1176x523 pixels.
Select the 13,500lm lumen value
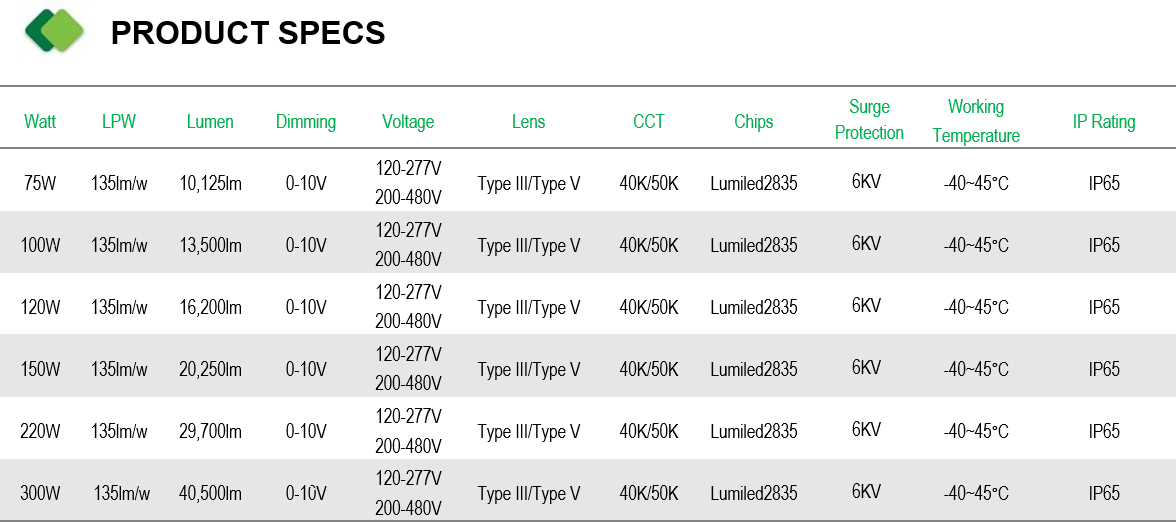click(x=211, y=245)
